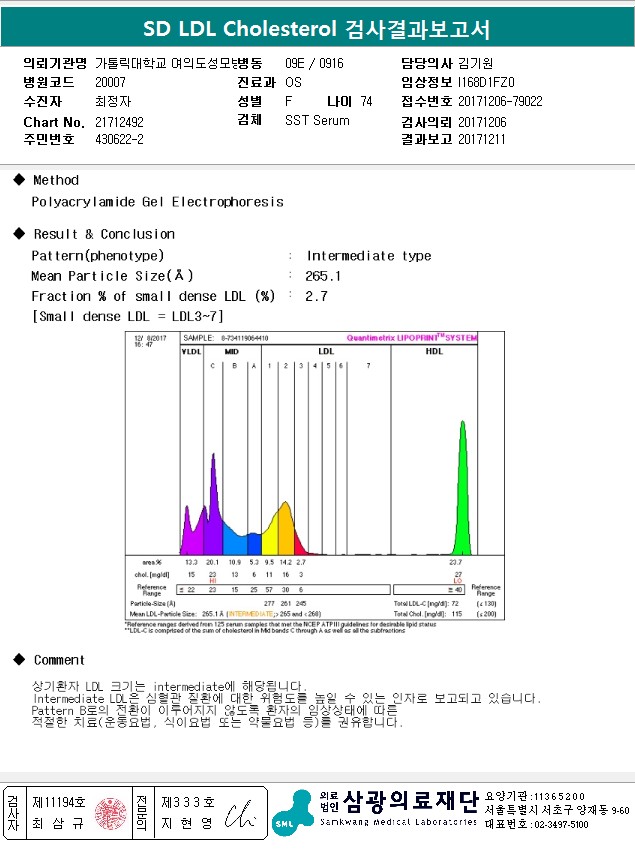Screen dimensions: 635x851
Task: Click the phone number 02-3497-5100
Action: pyautogui.click(x=561, y=824)
